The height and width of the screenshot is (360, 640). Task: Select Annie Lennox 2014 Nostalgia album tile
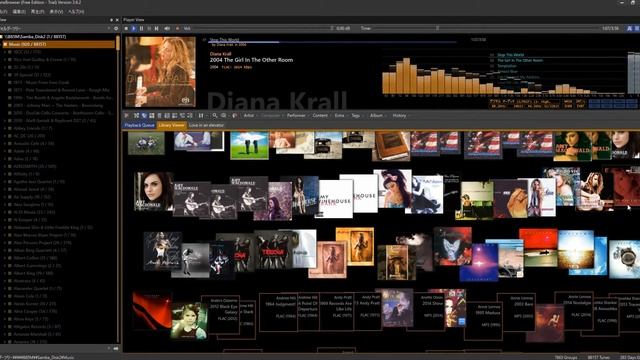click(575, 311)
